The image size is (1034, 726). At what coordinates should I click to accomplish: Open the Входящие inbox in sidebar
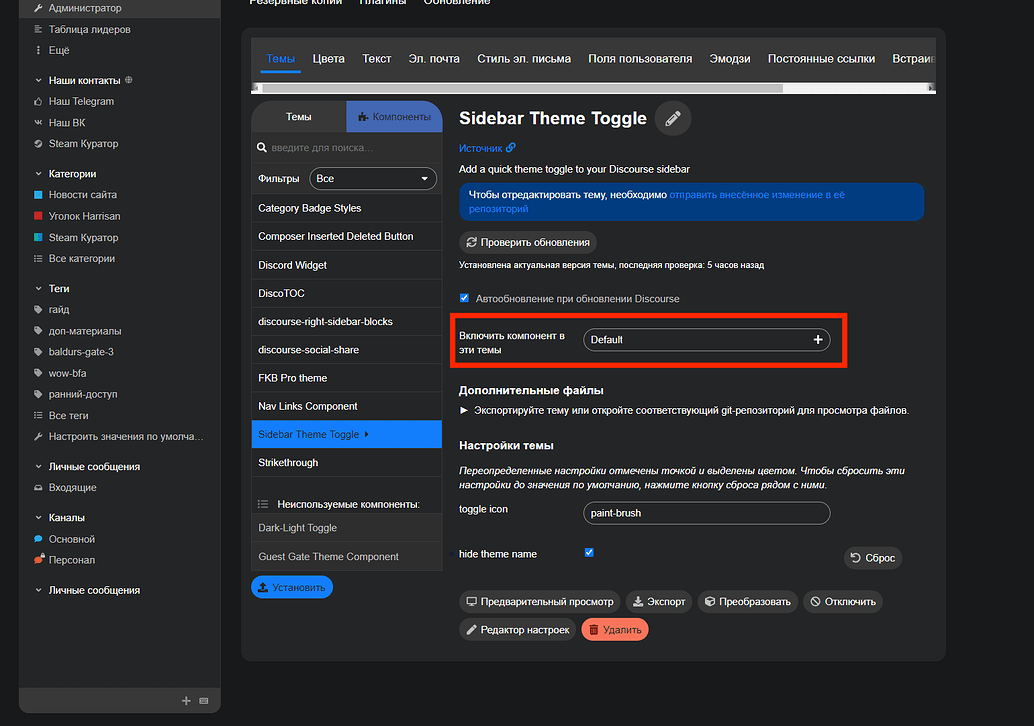72,487
